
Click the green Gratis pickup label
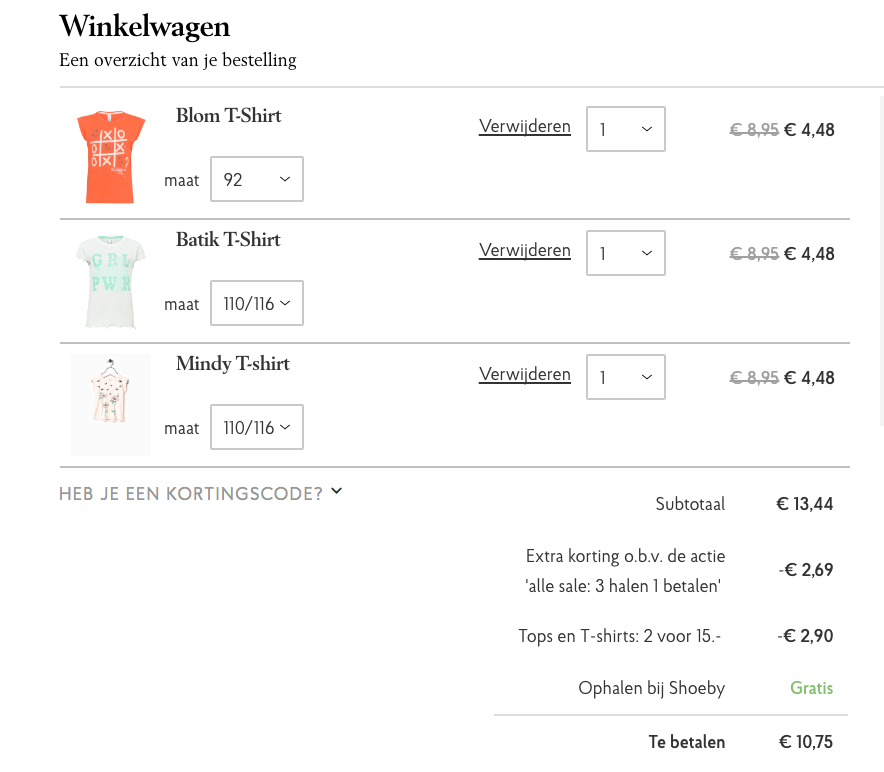click(x=811, y=688)
